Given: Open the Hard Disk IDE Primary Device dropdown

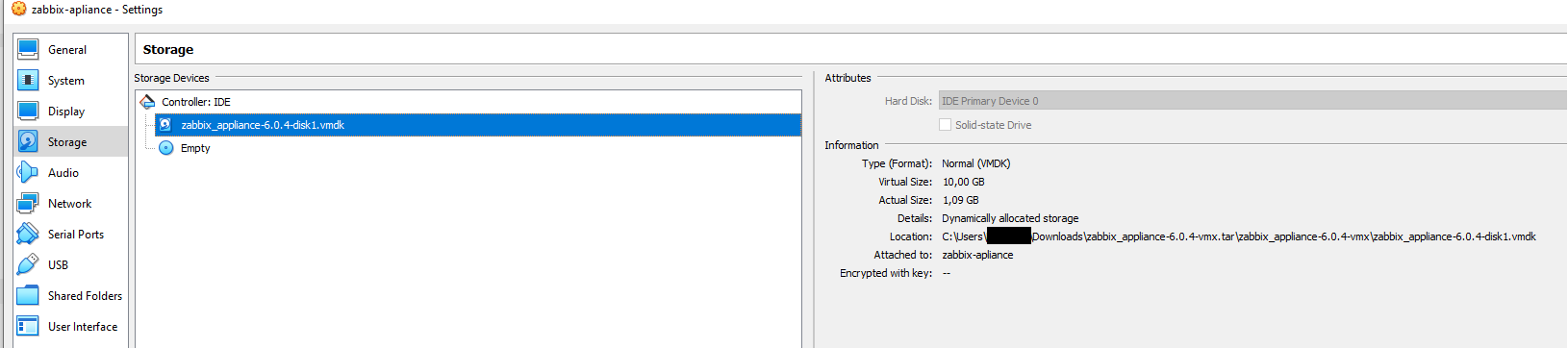Looking at the screenshot, I should pyautogui.click(x=1252, y=100).
